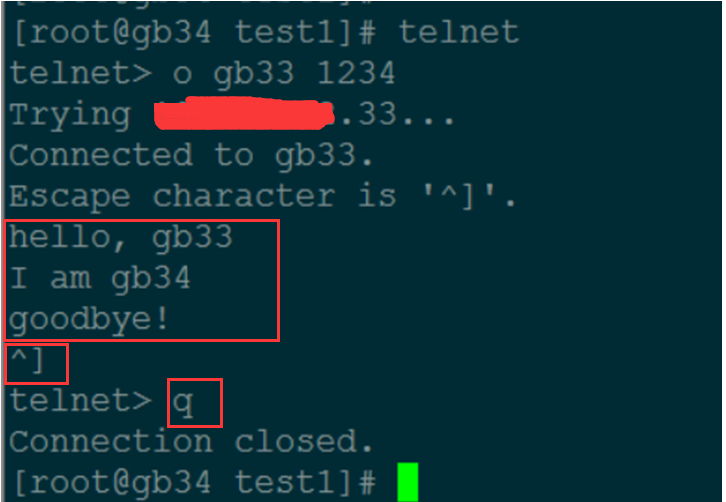
Task: Click the word 'closed.' on status line
Action: pyautogui.click(x=304, y=441)
